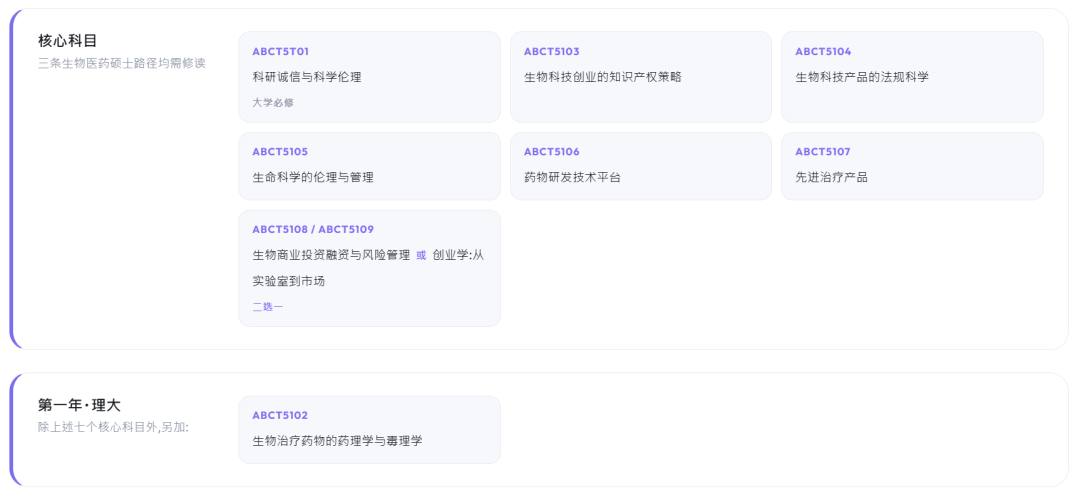Select the course title 生物科技产品的法规科学
Image resolution: width=1080 pixels, height=494 pixels.
(862, 77)
